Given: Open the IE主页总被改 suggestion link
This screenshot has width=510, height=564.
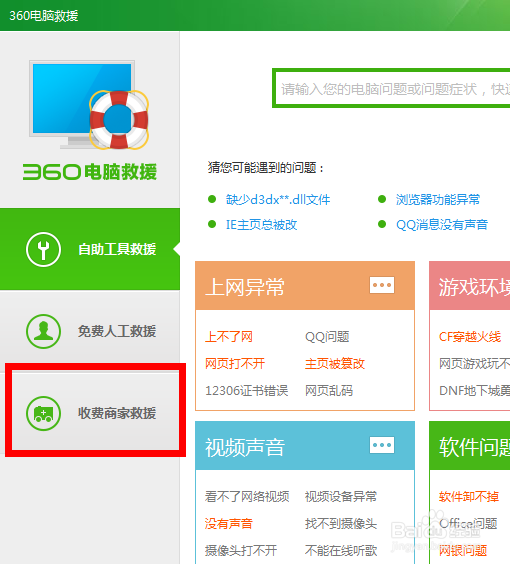Looking at the screenshot, I should (x=261, y=225).
